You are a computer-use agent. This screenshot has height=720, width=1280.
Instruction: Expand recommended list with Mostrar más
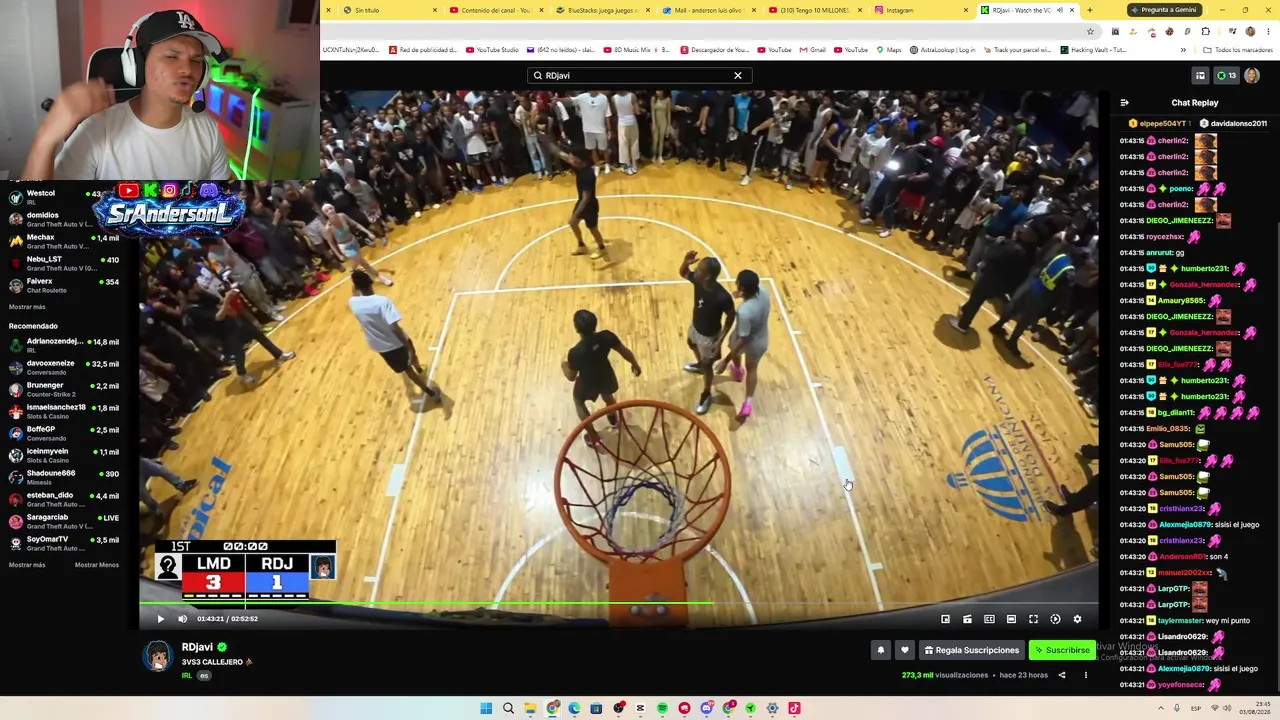[x=27, y=565]
